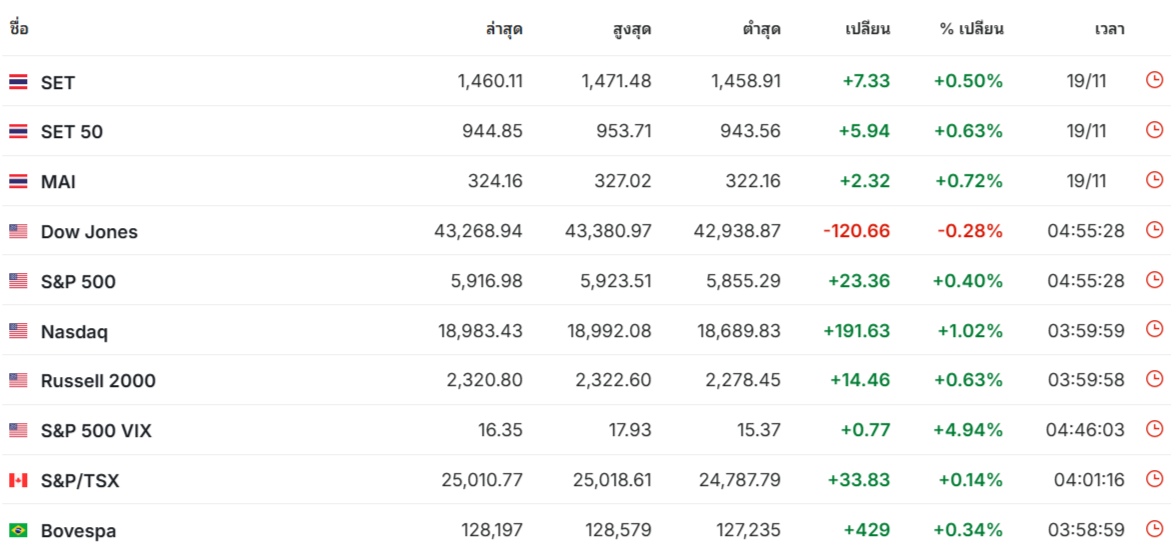Click the Thai flag beside SET 50
The width and height of the screenshot is (1171, 550).
[x=18, y=132]
